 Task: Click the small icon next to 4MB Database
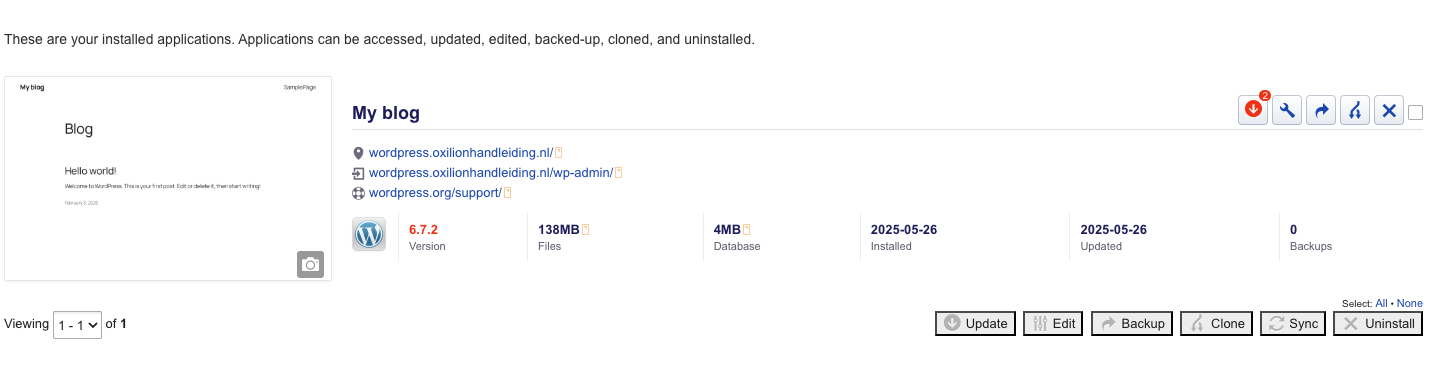[746, 230]
